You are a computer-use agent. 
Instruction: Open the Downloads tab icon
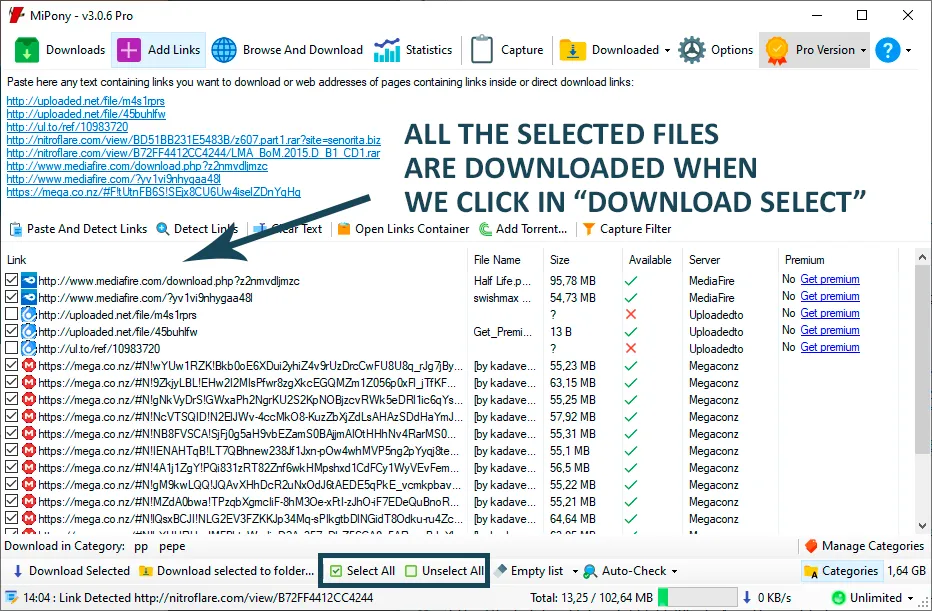click(27, 50)
